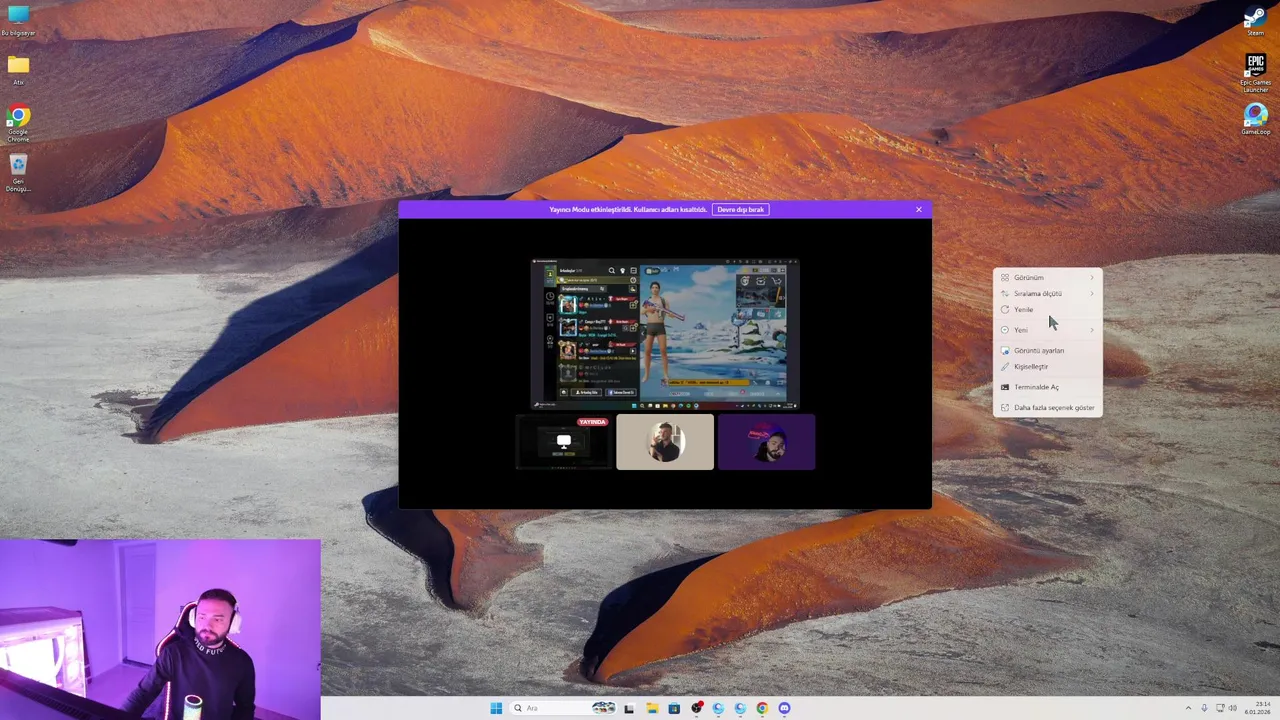
Task: Click the taskbar Ara search box
Action: 562,708
